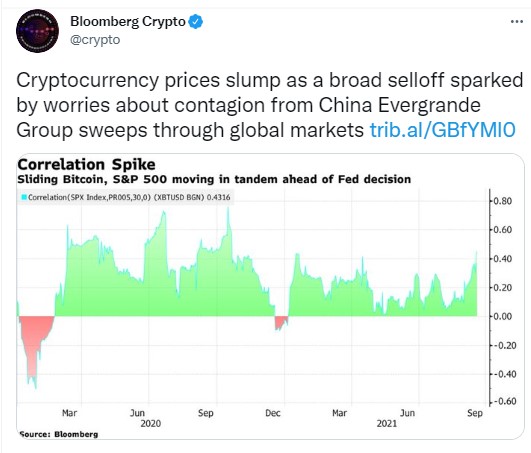This screenshot has width=531, height=453.
Task: Click the 2020 year label
Action: pos(150,424)
